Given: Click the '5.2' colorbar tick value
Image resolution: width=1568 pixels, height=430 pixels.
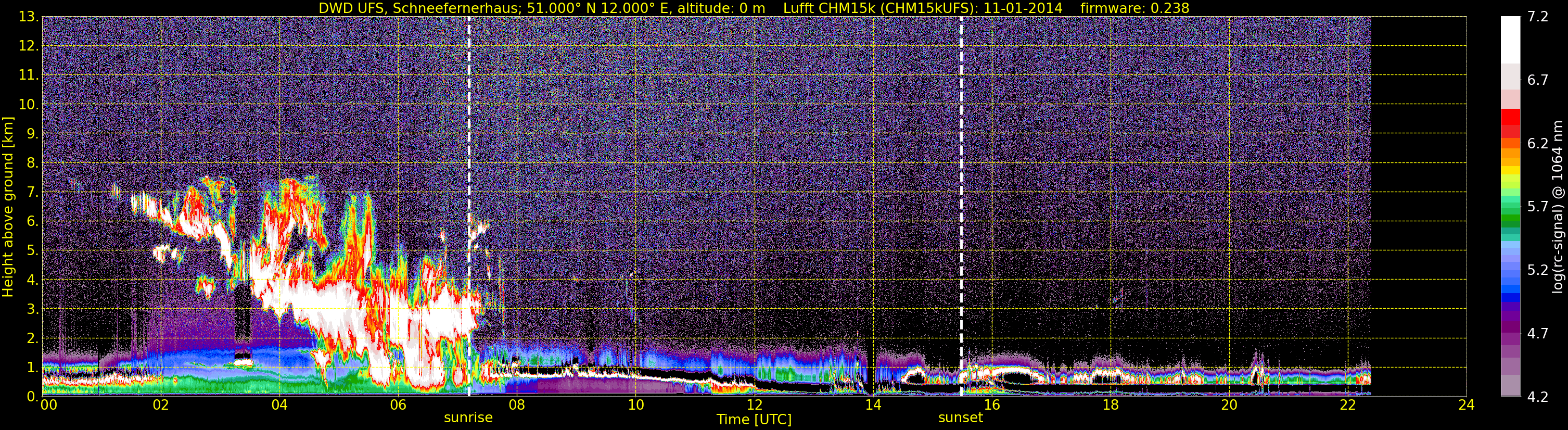Looking at the screenshot, I should point(1538,270).
